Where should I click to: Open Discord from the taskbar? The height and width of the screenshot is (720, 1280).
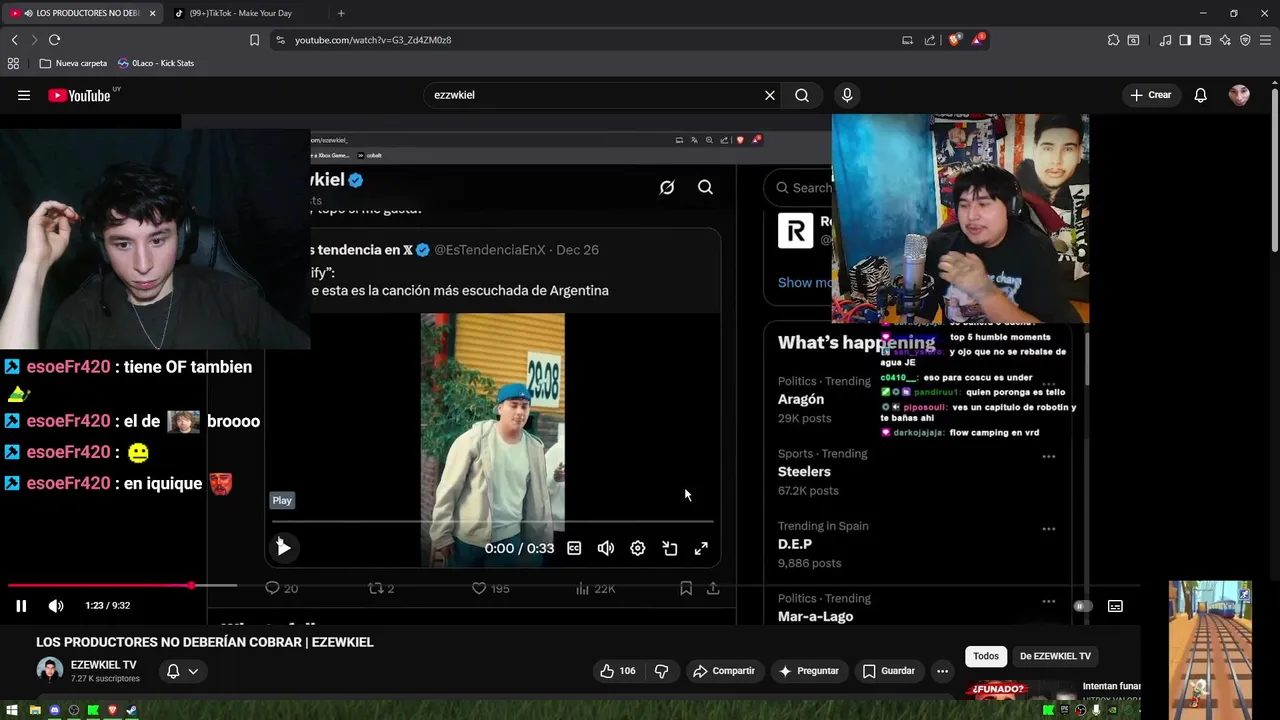(x=54, y=710)
